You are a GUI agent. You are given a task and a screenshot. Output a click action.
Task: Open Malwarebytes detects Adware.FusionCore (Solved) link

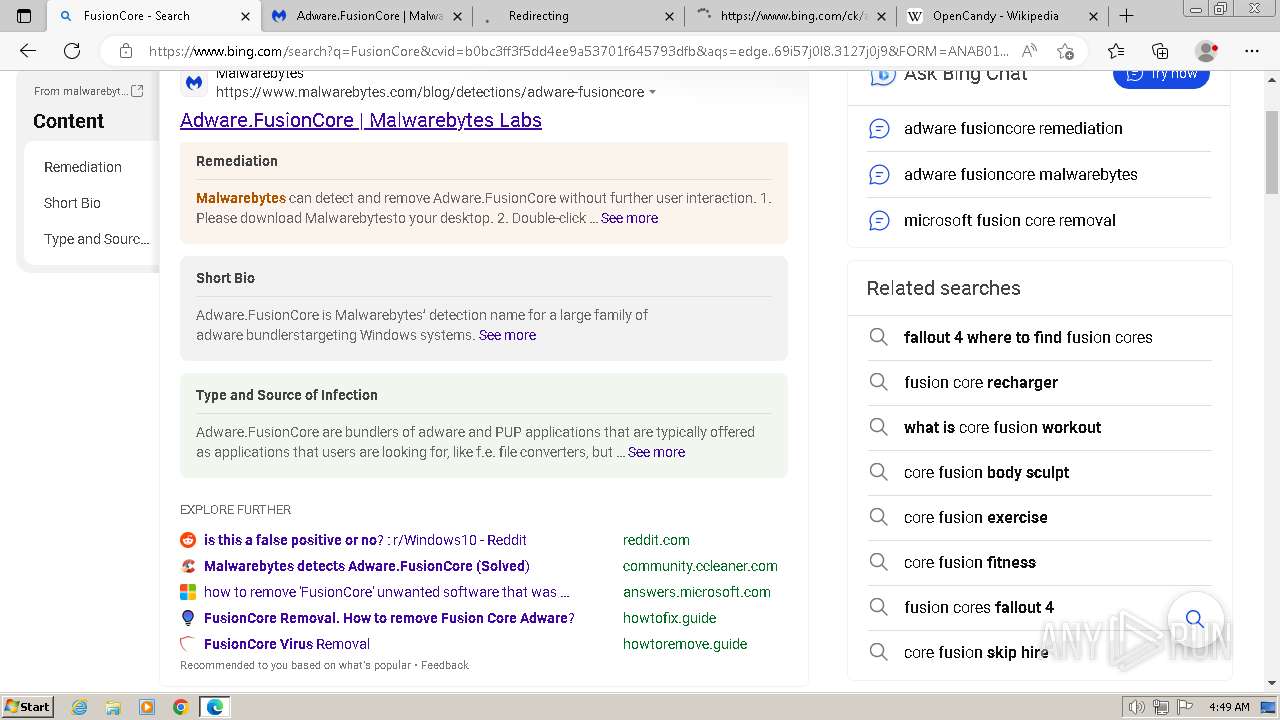pyautogui.click(x=366, y=566)
